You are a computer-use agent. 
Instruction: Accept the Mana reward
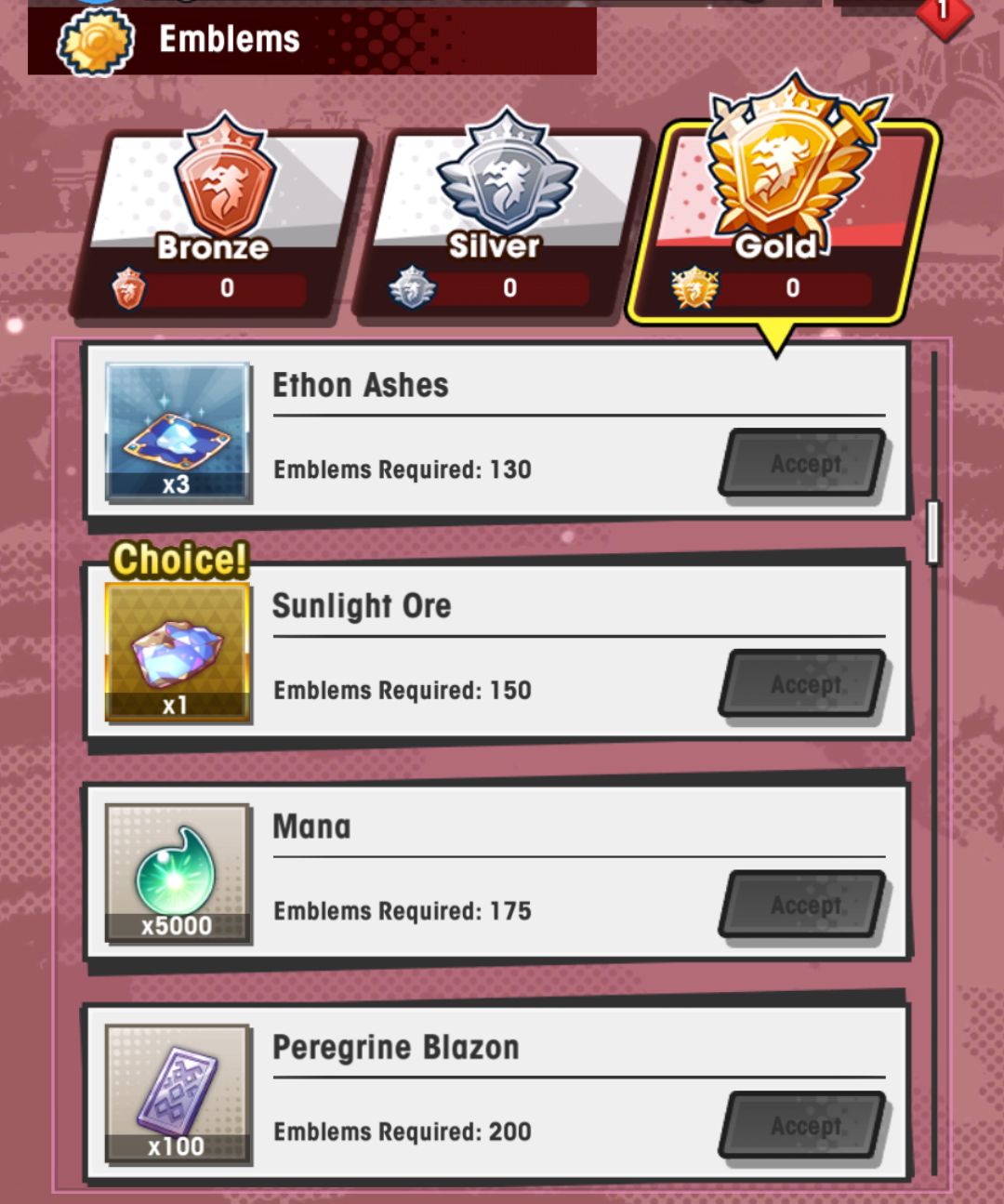click(804, 905)
